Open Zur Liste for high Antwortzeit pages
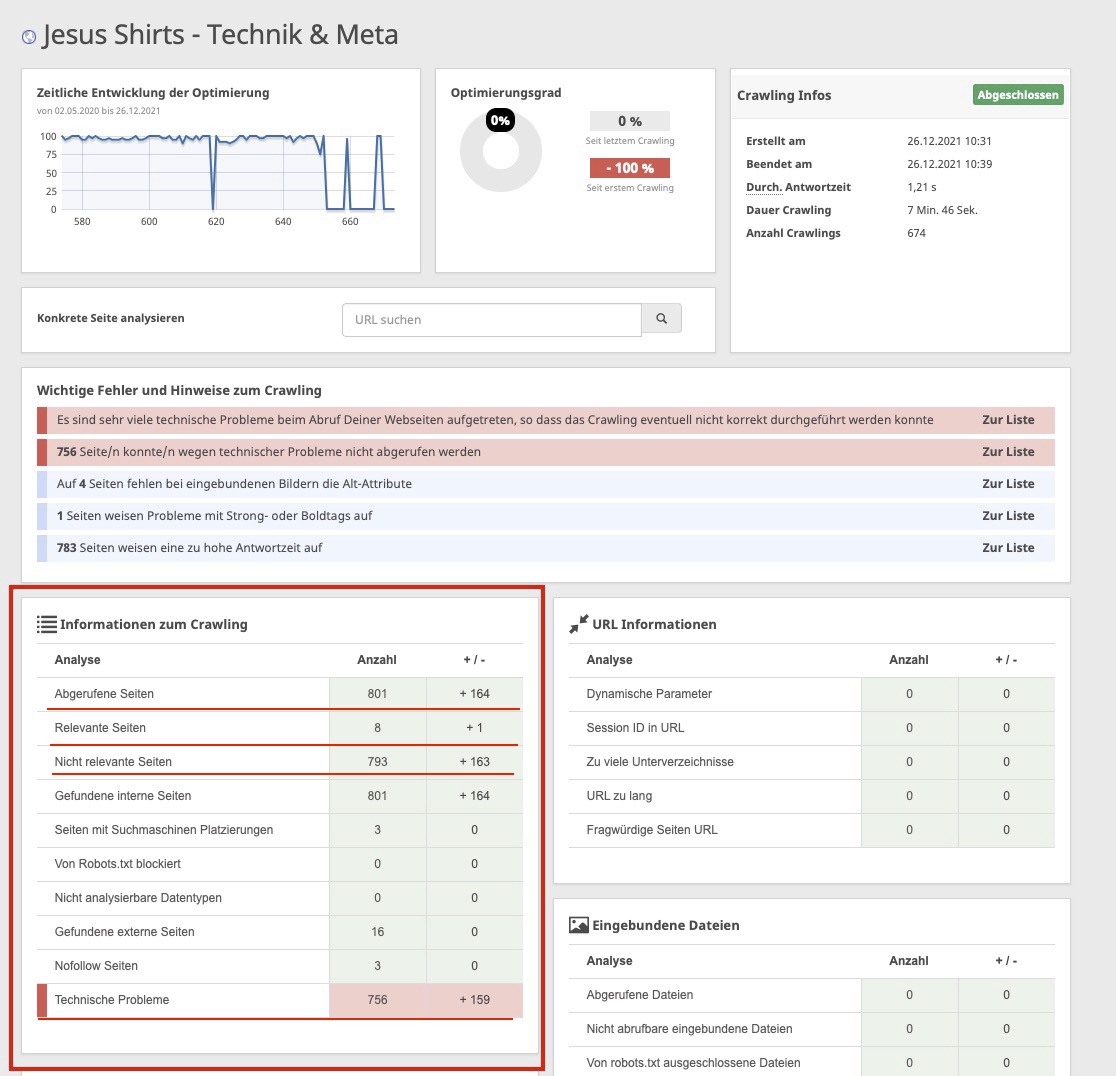 coord(1007,548)
